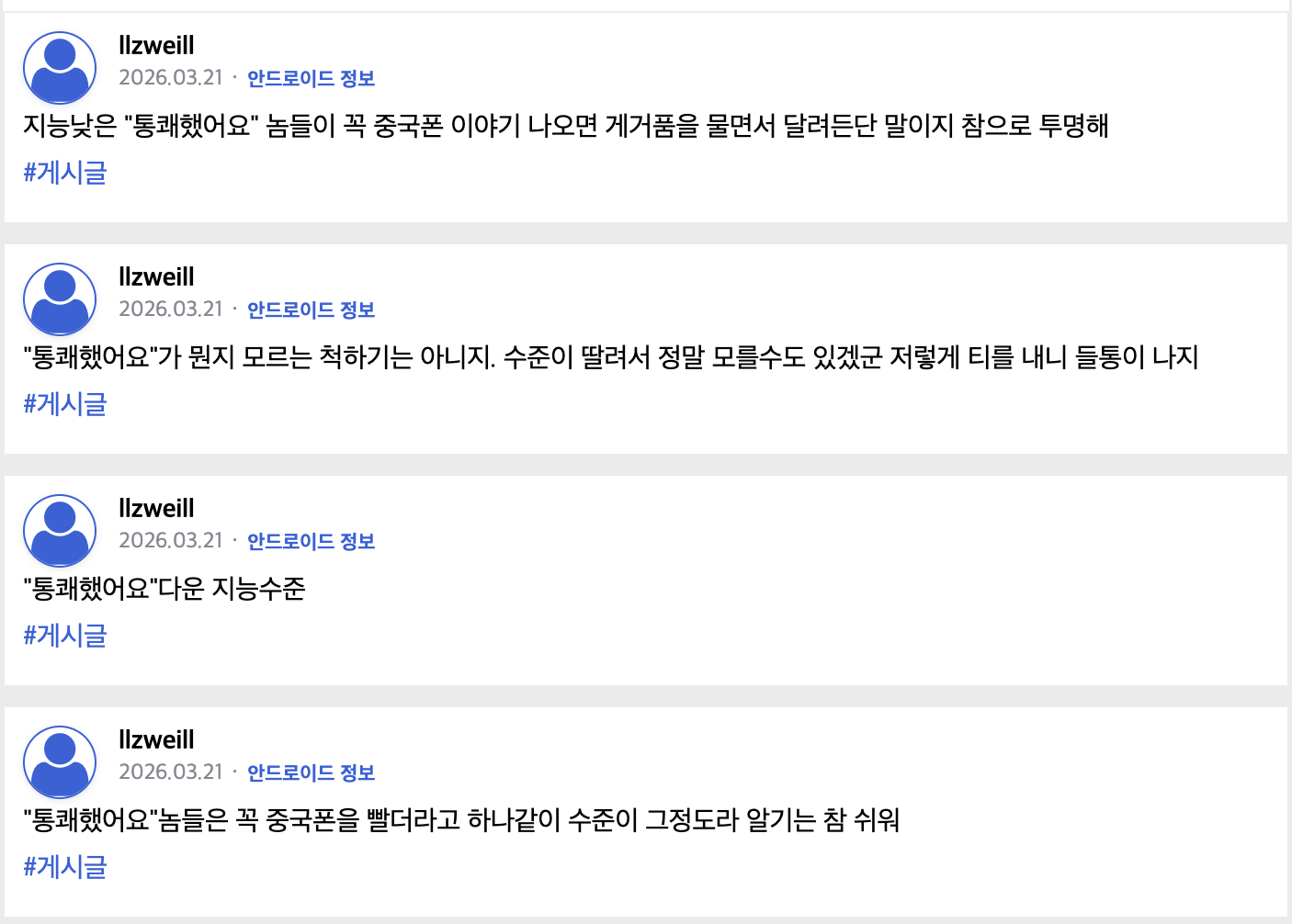Click post text starting with "지능낮은"
Screen dimensions: 1292x924
coord(565,125)
